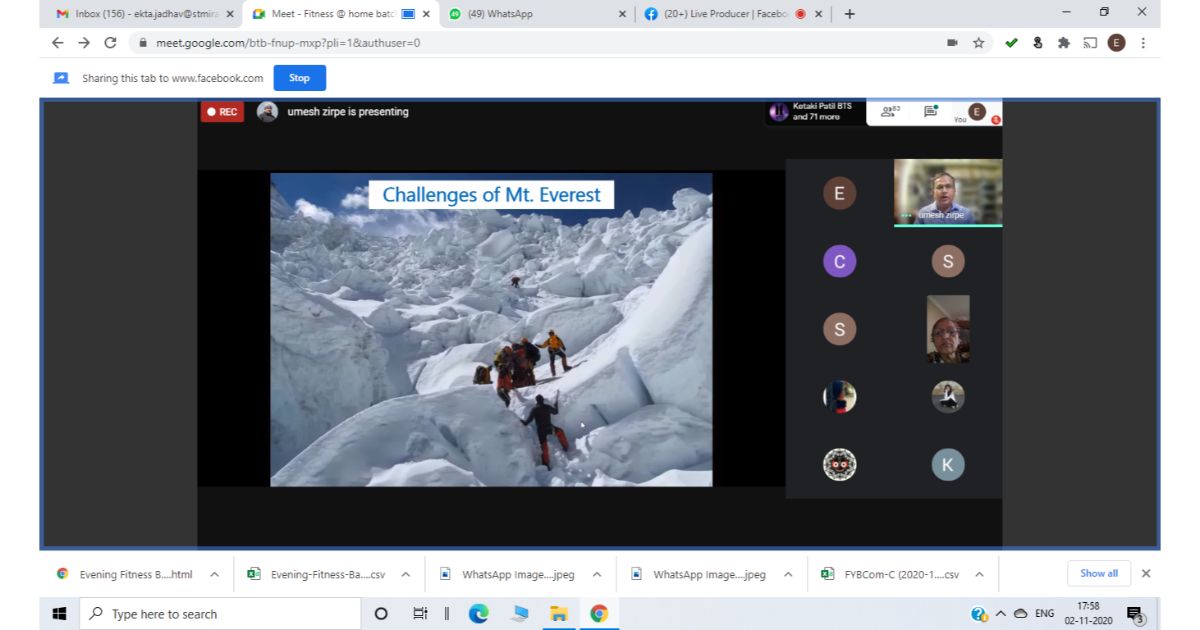The image size is (1200, 630).
Task: Click the Chrome icon in the taskbar
Action: click(x=599, y=614)
